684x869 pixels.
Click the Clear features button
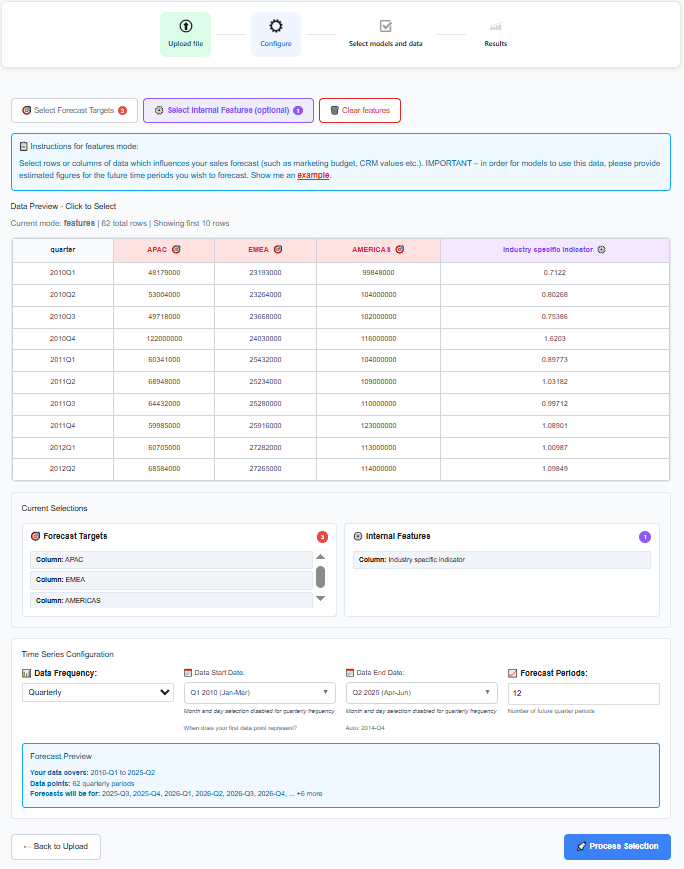(x=360, y=110)
